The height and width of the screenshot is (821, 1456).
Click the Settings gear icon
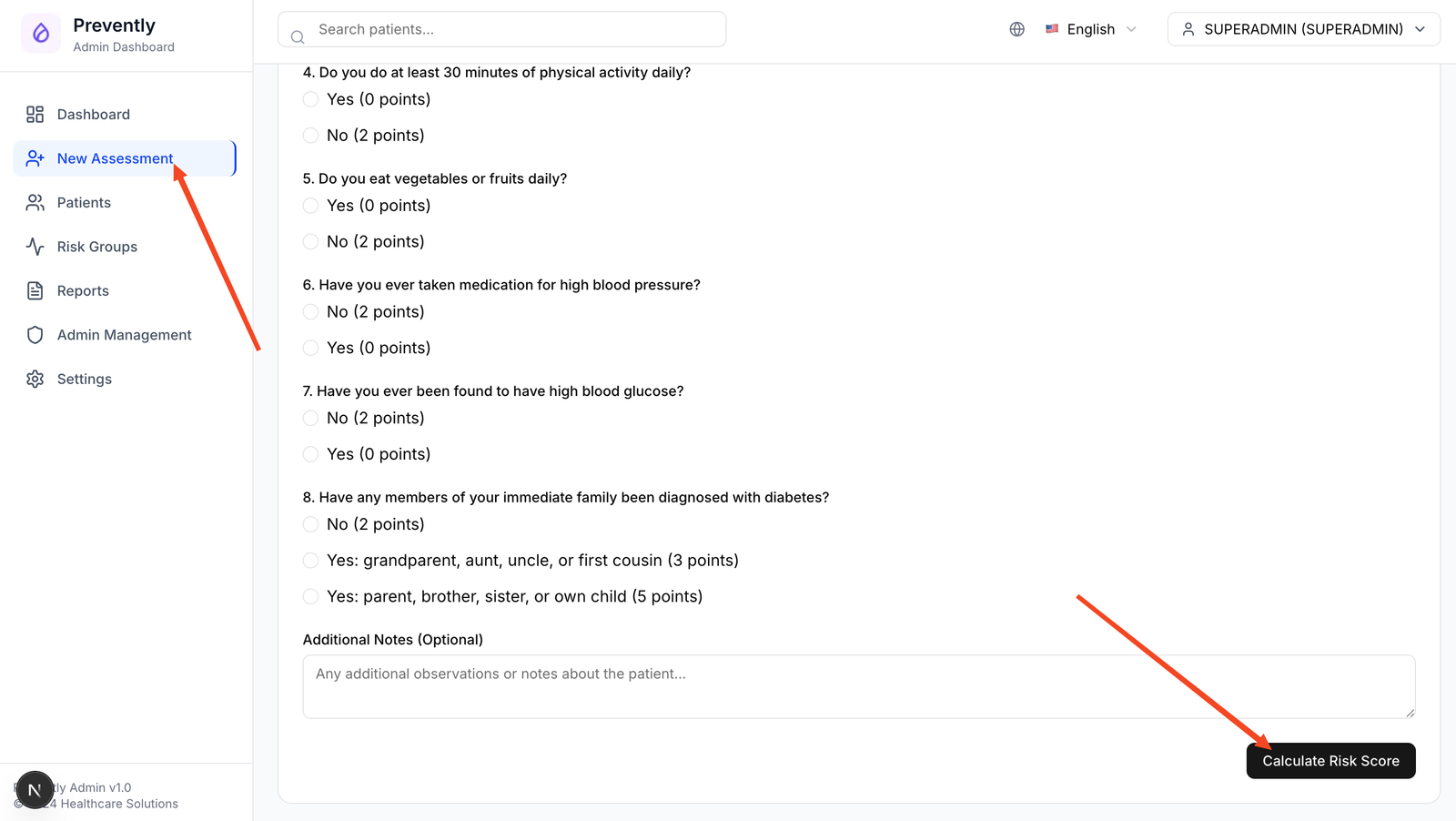[x=35, y=380]
